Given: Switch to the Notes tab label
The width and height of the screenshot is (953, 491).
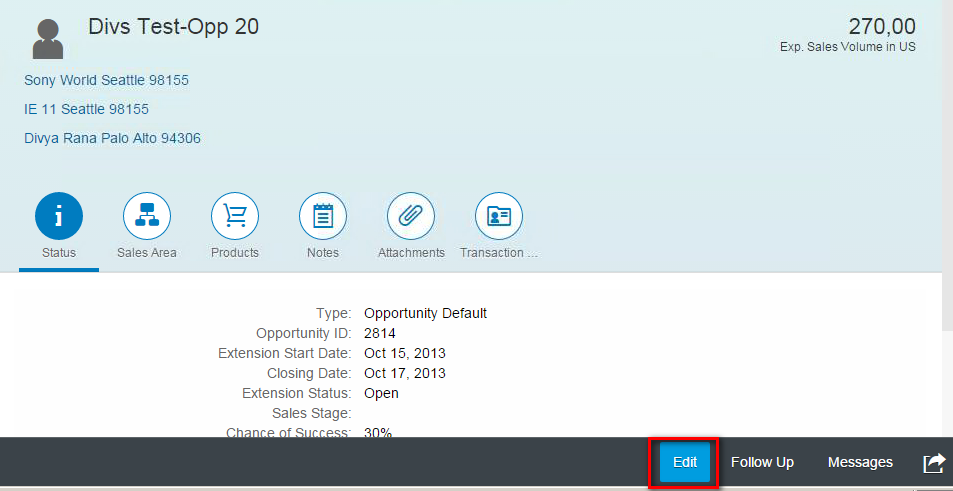Looking at the screenshot, I should click(x=323, y=253).
